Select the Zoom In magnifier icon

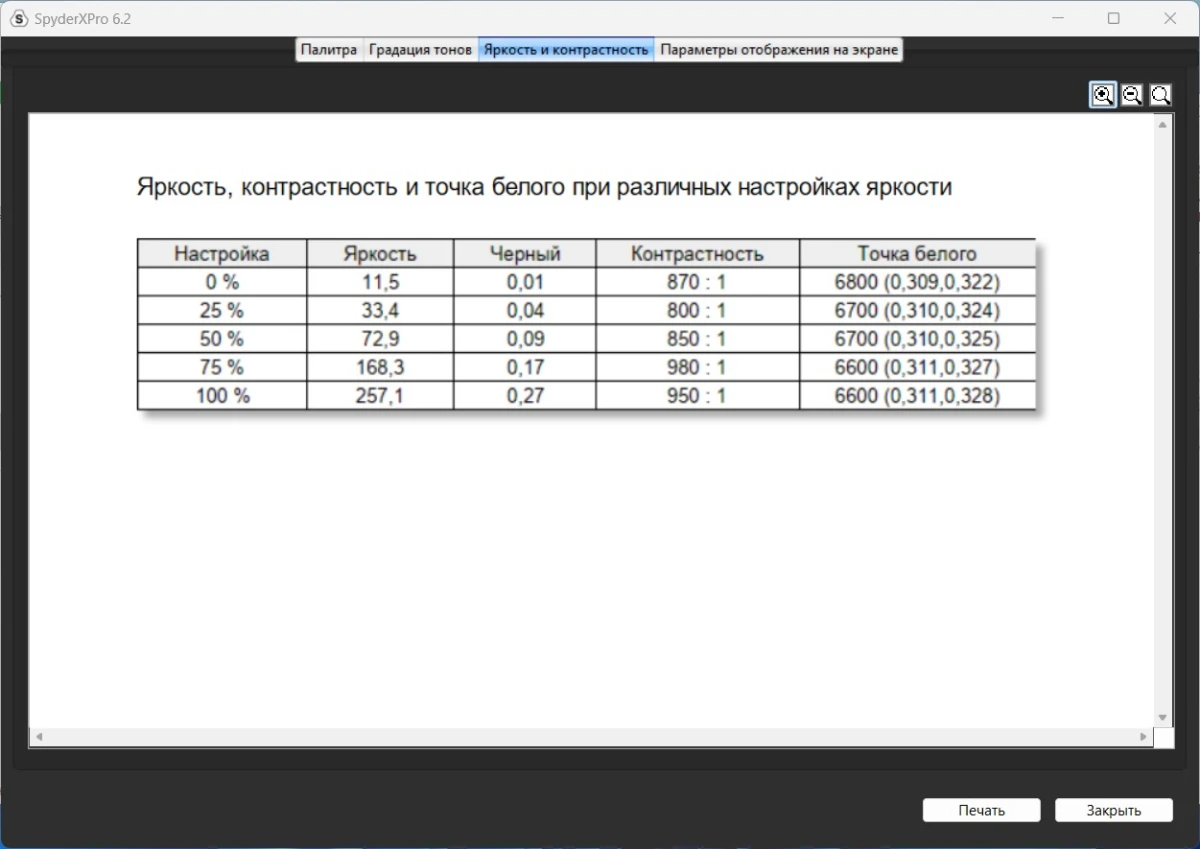[1102, 94]
